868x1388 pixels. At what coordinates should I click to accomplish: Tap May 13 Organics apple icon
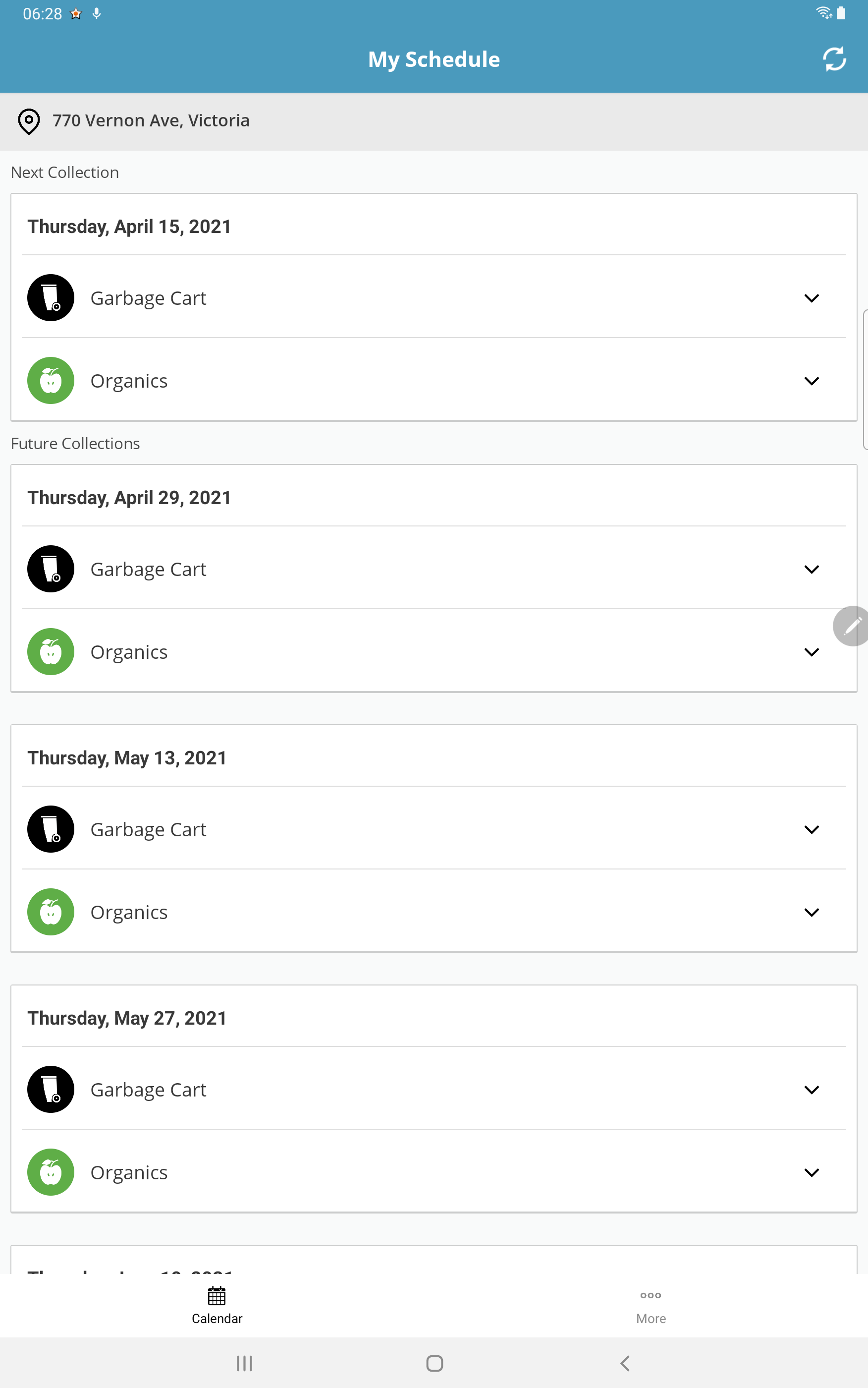point(51,912)
